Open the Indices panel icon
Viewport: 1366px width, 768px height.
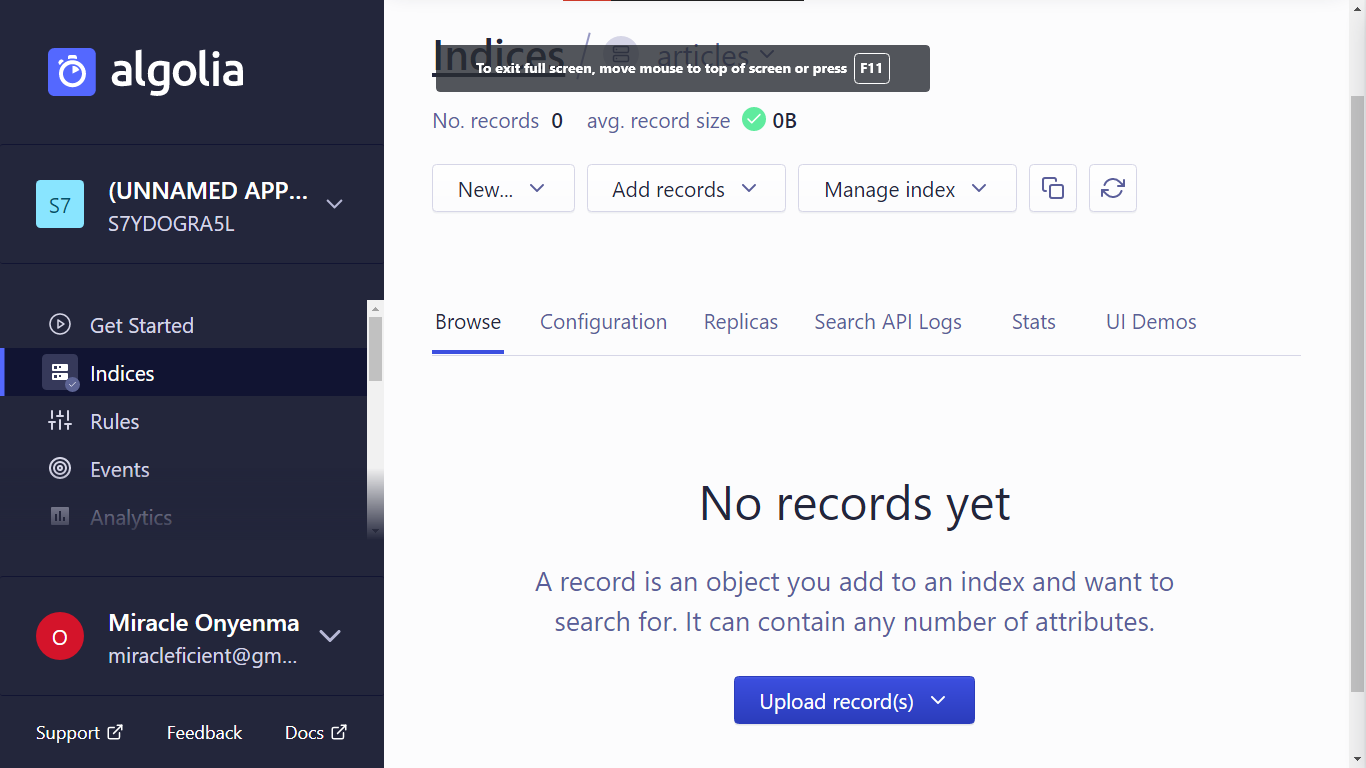[60, 372]
